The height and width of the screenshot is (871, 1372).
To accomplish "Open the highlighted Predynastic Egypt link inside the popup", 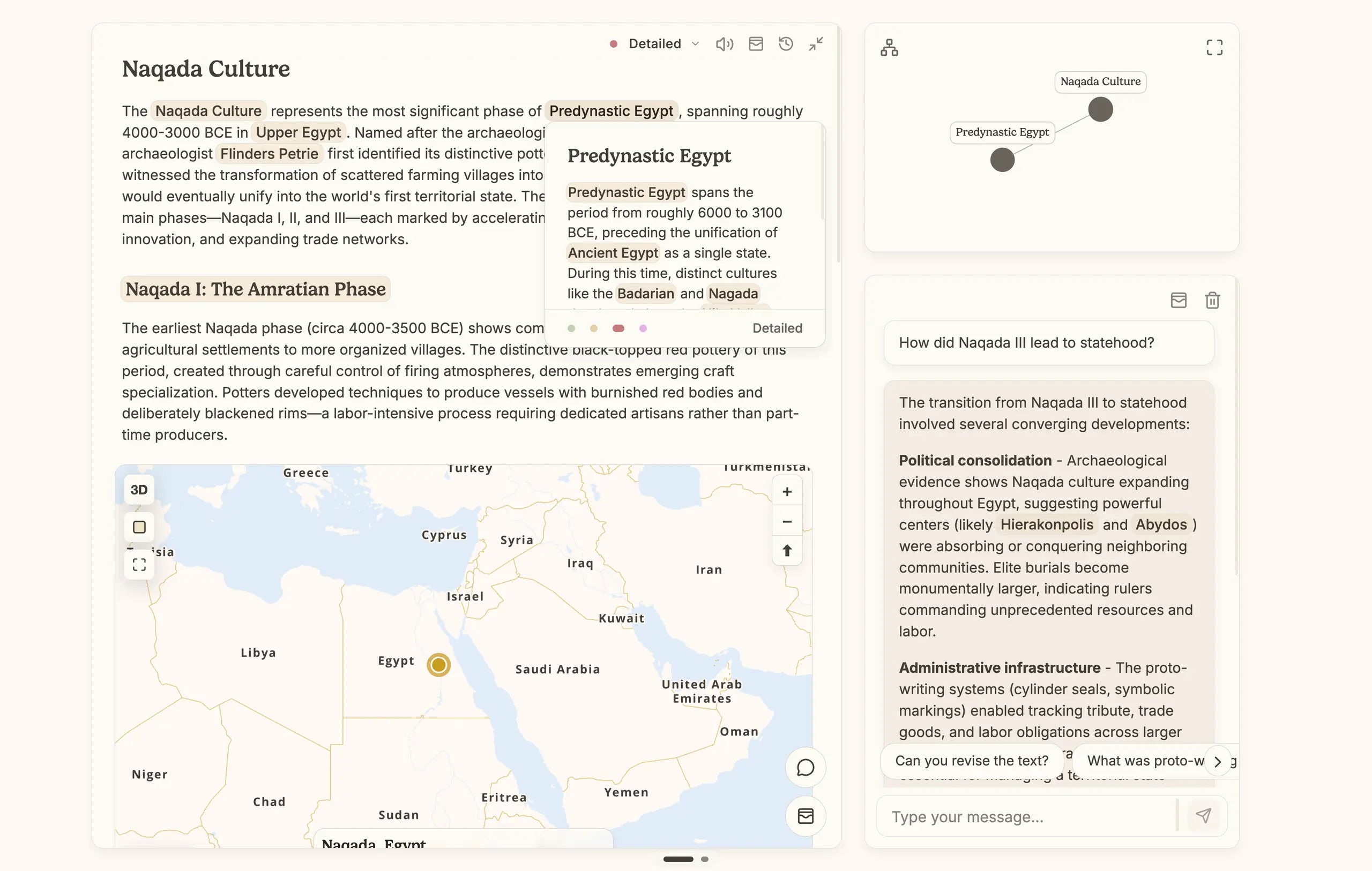I will click(x=626, y=192).
